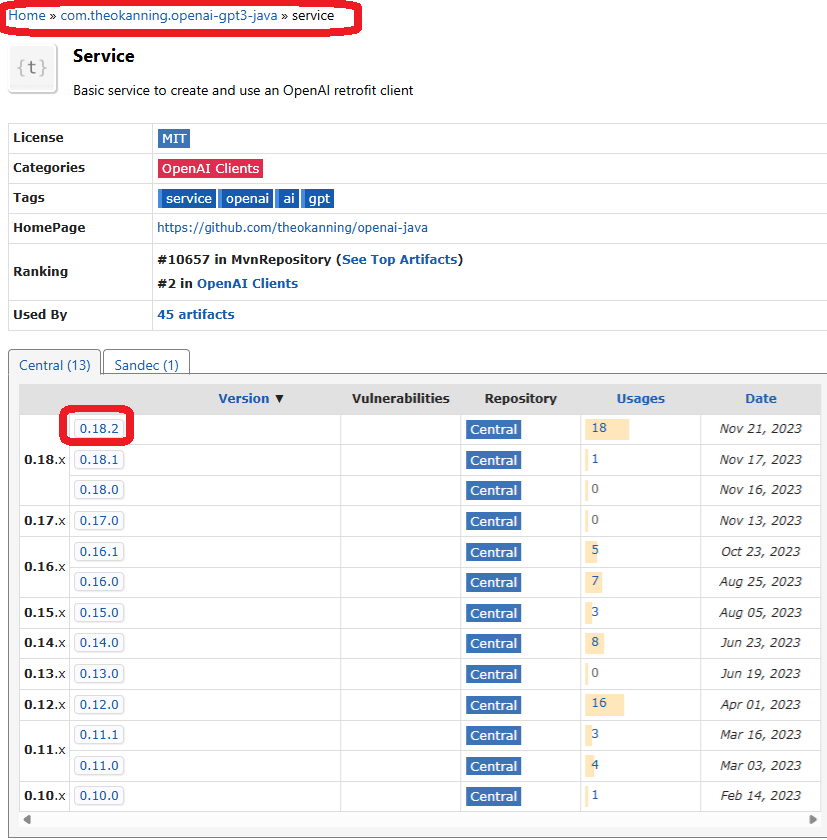
Task: Open the 5 usages of 0.16.1
Action: (595, 550)
